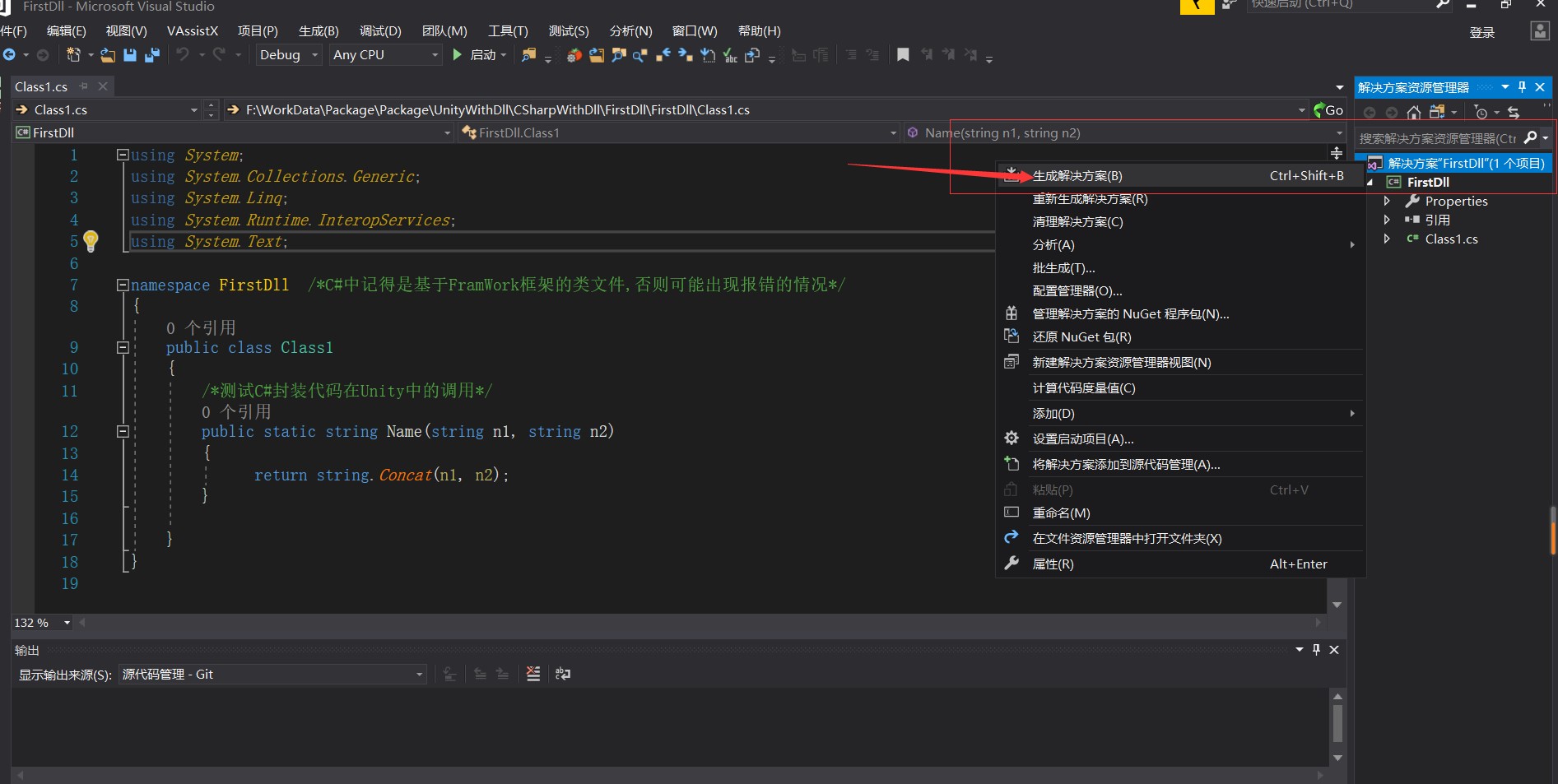Click the 启动 start debugging button

478,54
